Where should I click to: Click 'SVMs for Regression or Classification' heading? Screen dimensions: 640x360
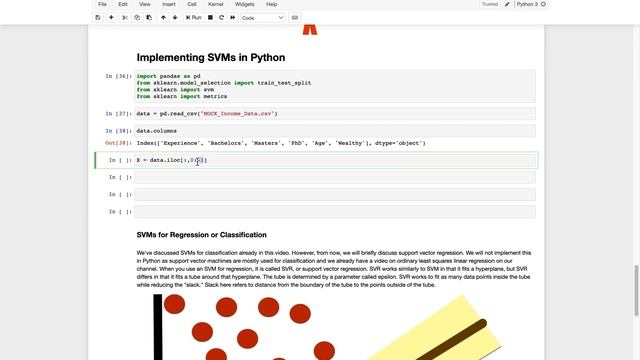[202, 235]
